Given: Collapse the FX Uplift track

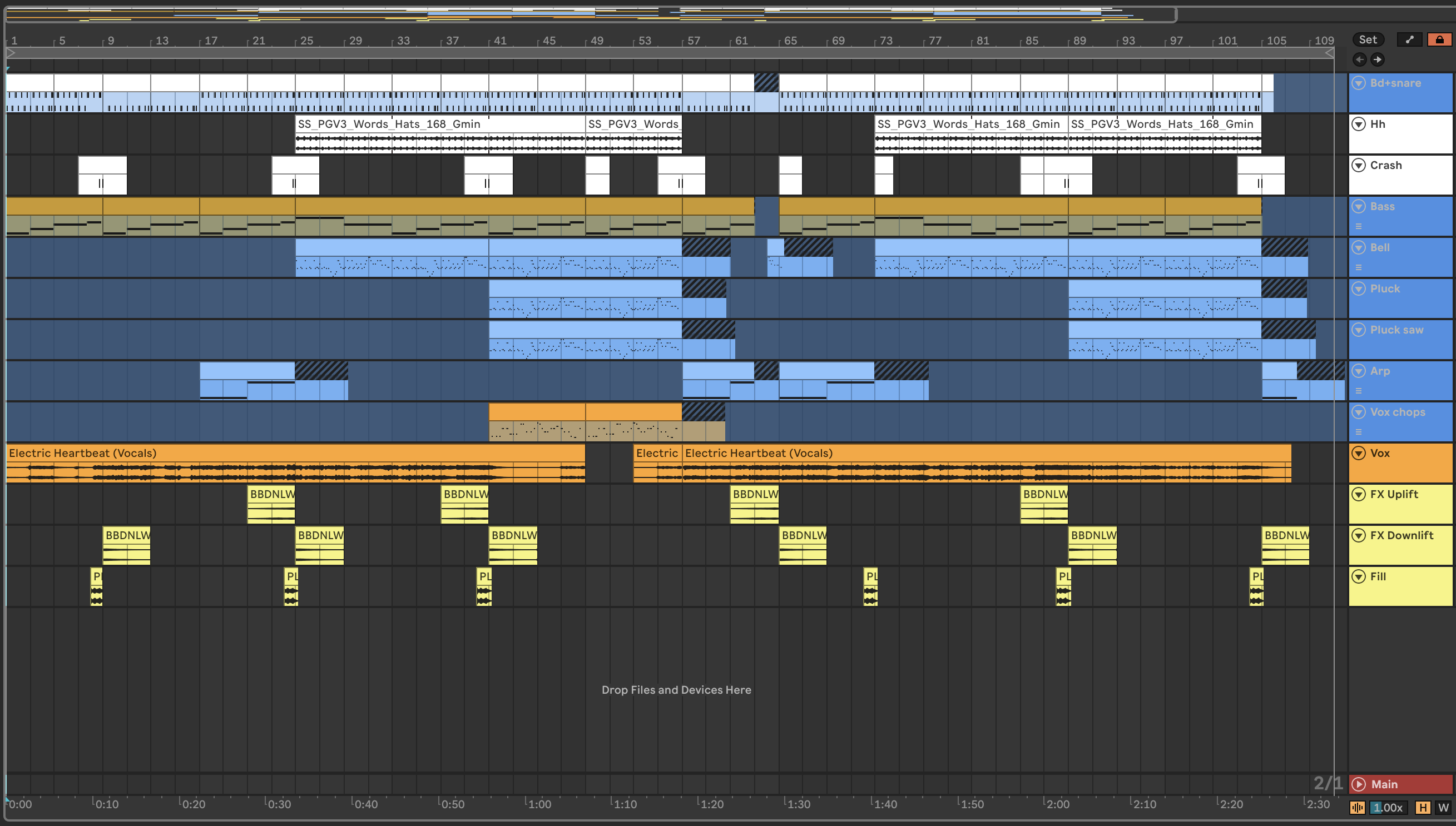Looking at the screenshot, I should [1359, 494].
